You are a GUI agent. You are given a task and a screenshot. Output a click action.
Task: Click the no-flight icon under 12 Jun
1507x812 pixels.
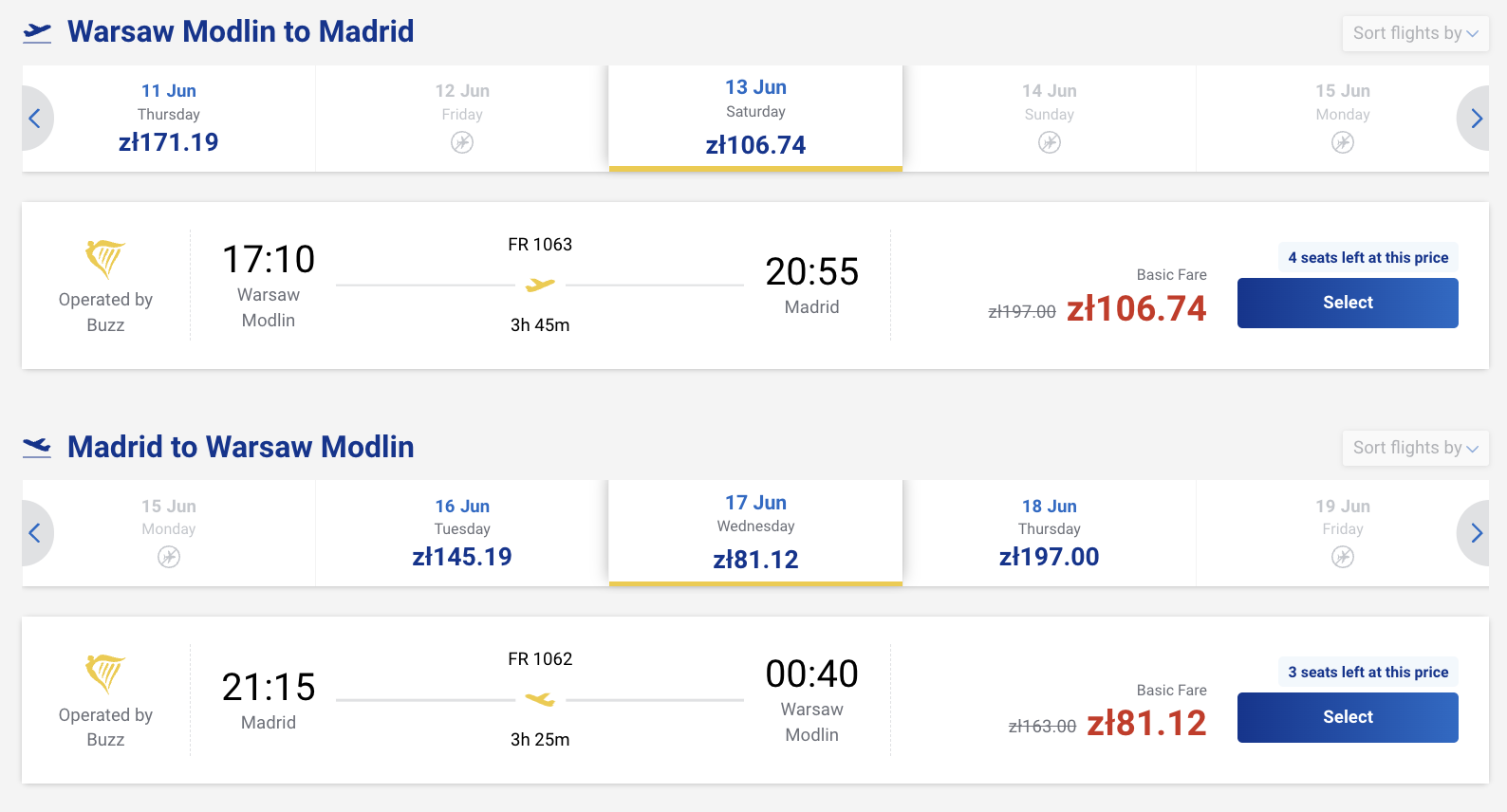tap(462, 142)
